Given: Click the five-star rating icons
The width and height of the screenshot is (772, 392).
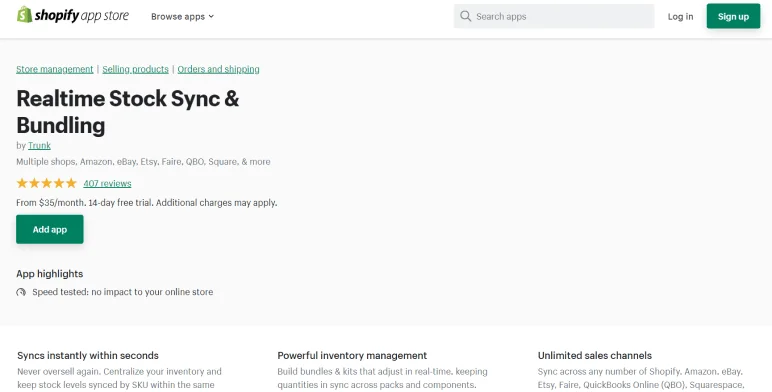Looking at the screenshot, I should (47, 183).
